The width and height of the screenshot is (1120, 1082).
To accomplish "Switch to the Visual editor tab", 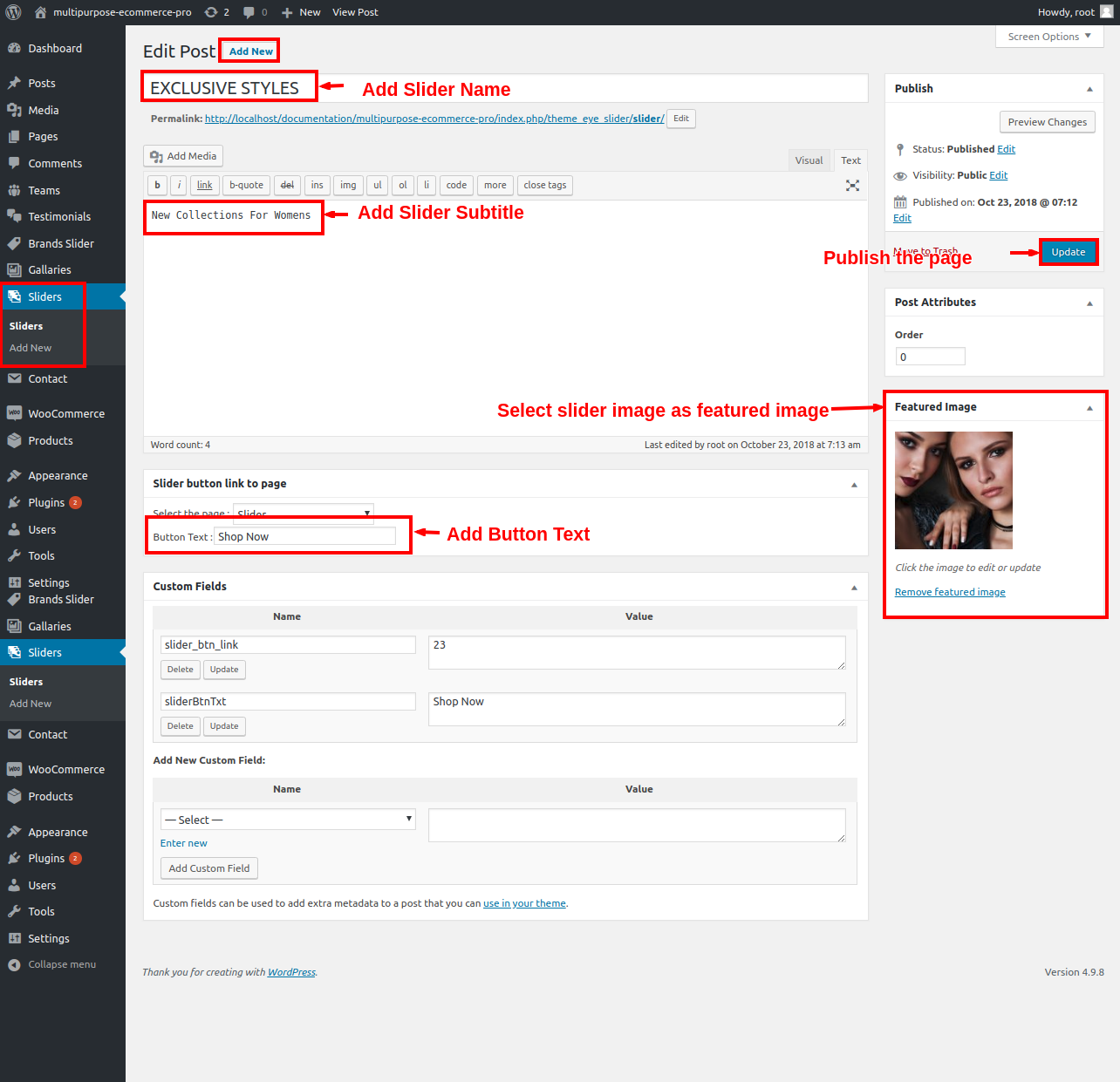I will pos(809,160).
